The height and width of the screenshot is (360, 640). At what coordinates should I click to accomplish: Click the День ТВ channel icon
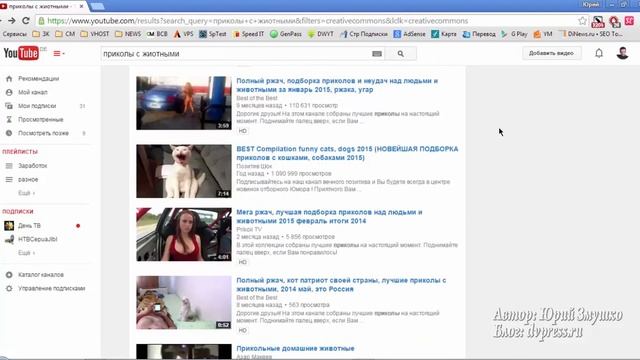[x=9, y=226]
